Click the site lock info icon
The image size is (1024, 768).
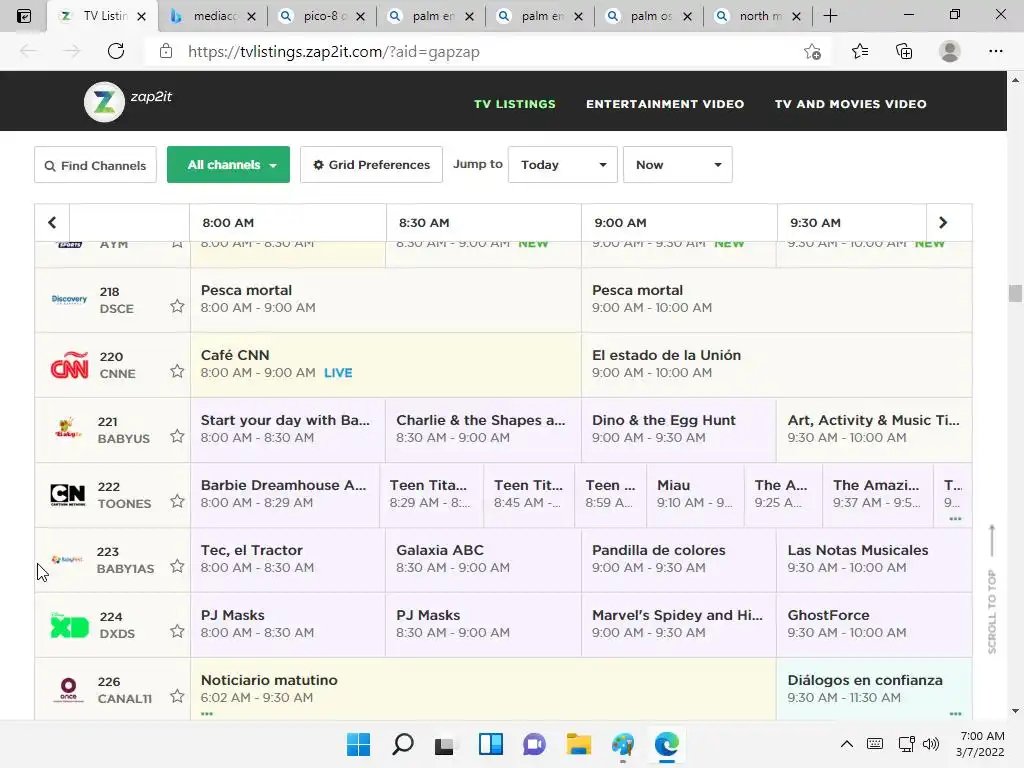(166, 51)
